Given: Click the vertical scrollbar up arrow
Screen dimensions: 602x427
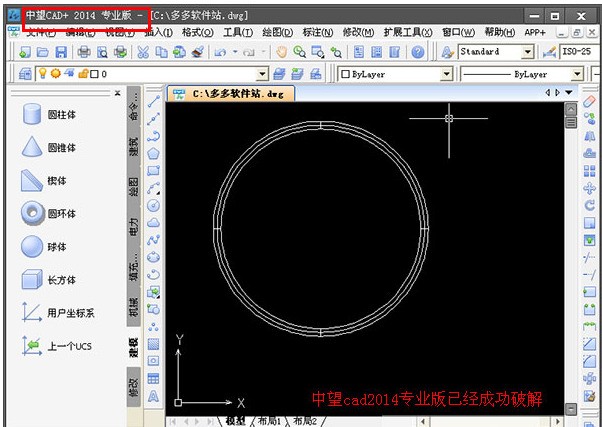Looking at the screenshot, I should point(571,109).
